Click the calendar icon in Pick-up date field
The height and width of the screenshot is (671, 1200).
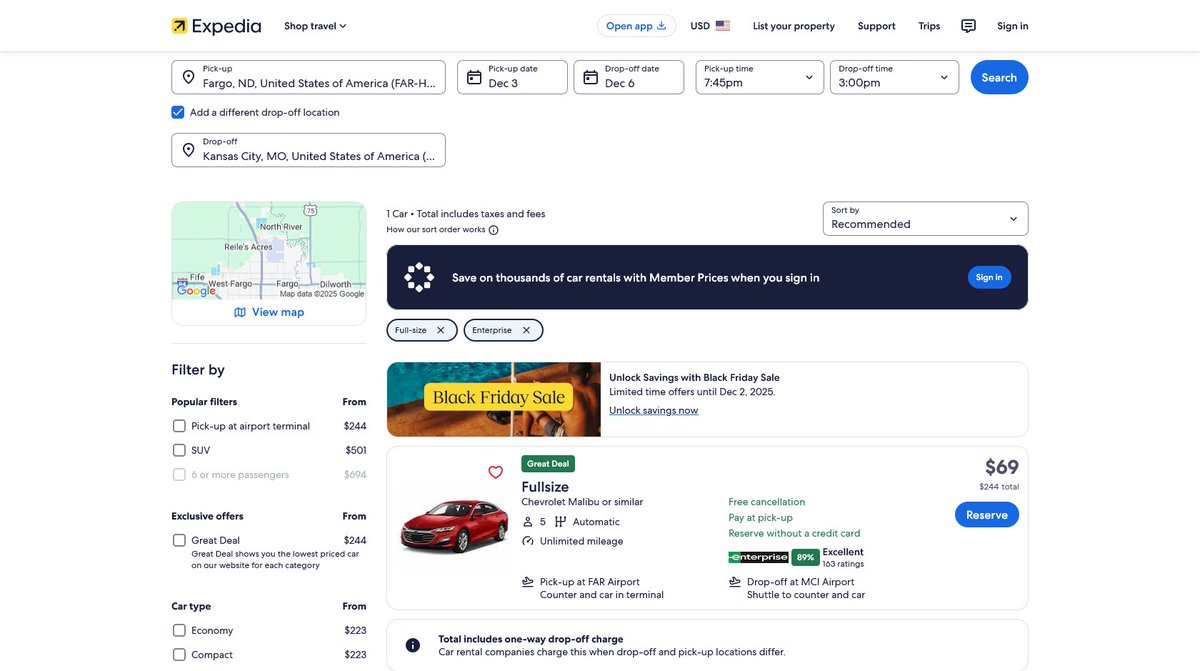pyautogui.click(x=475, y=77)
